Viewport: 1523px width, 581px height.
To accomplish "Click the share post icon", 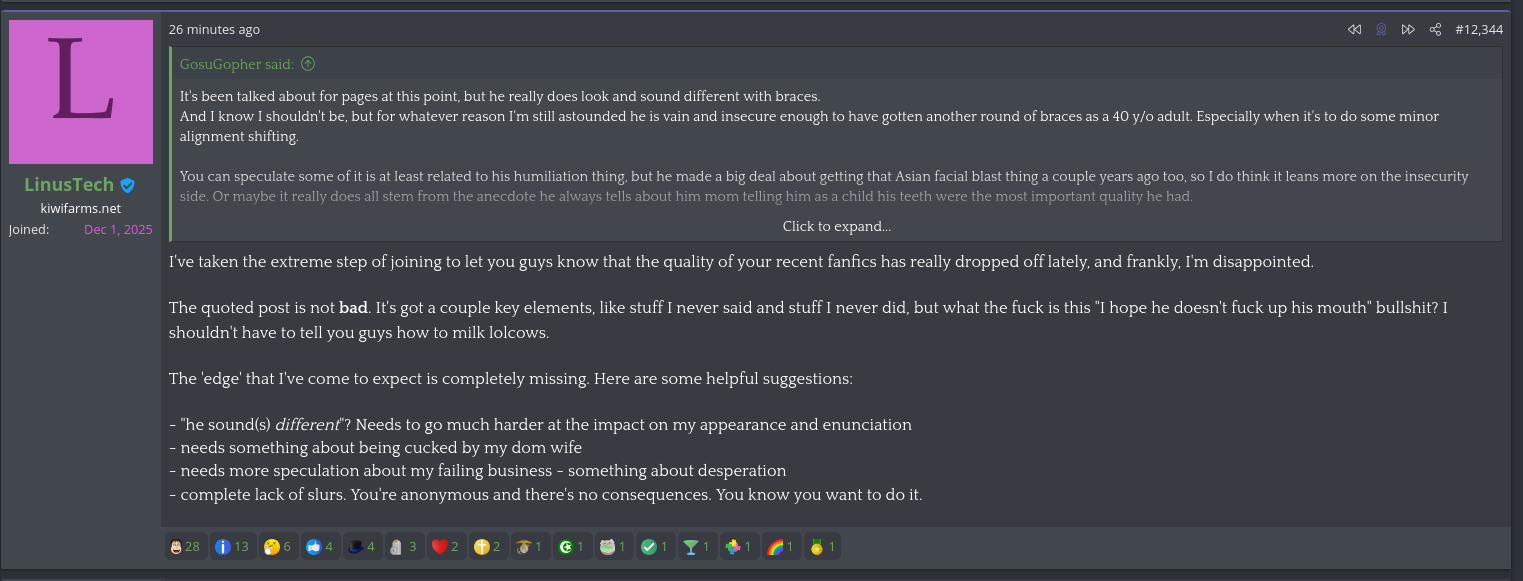I will [1435, 30].
